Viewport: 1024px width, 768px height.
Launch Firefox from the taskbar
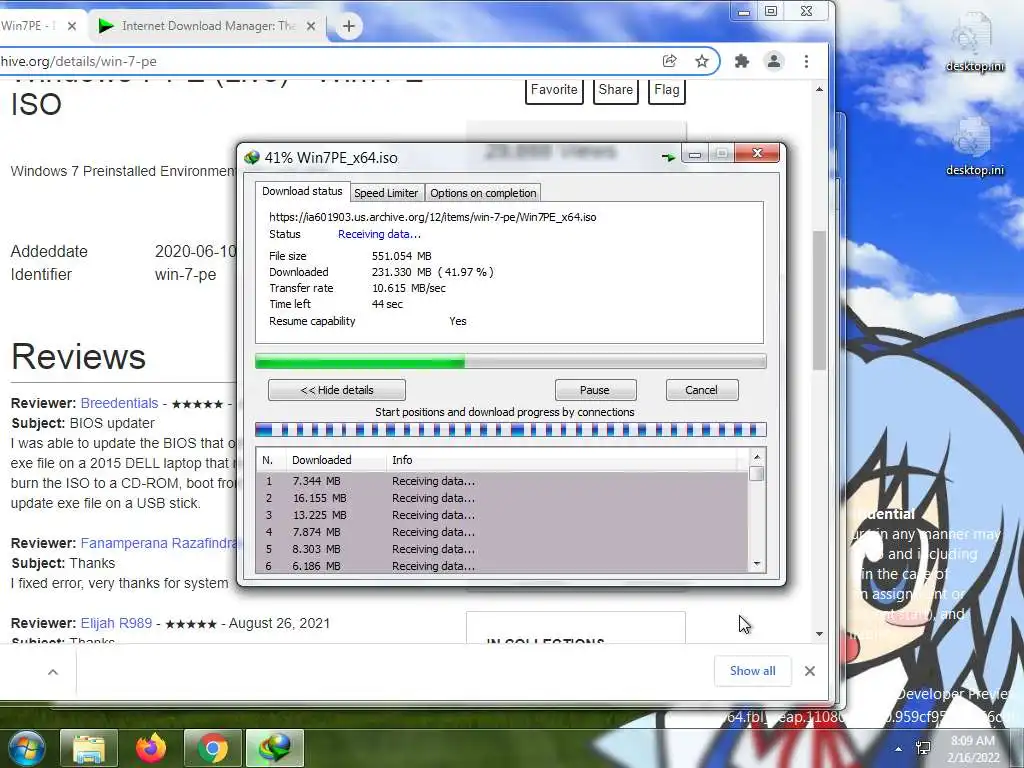pos(151,748)
